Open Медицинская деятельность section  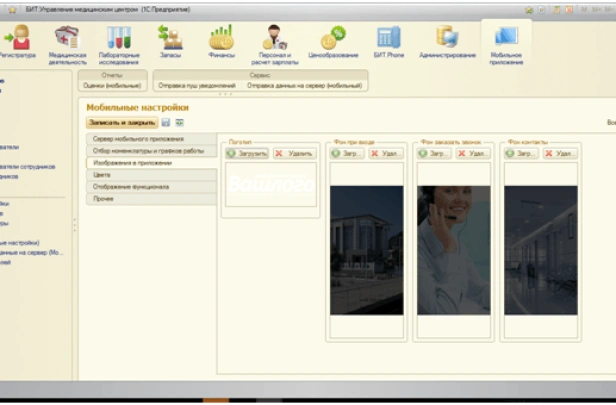pos(67,44)
